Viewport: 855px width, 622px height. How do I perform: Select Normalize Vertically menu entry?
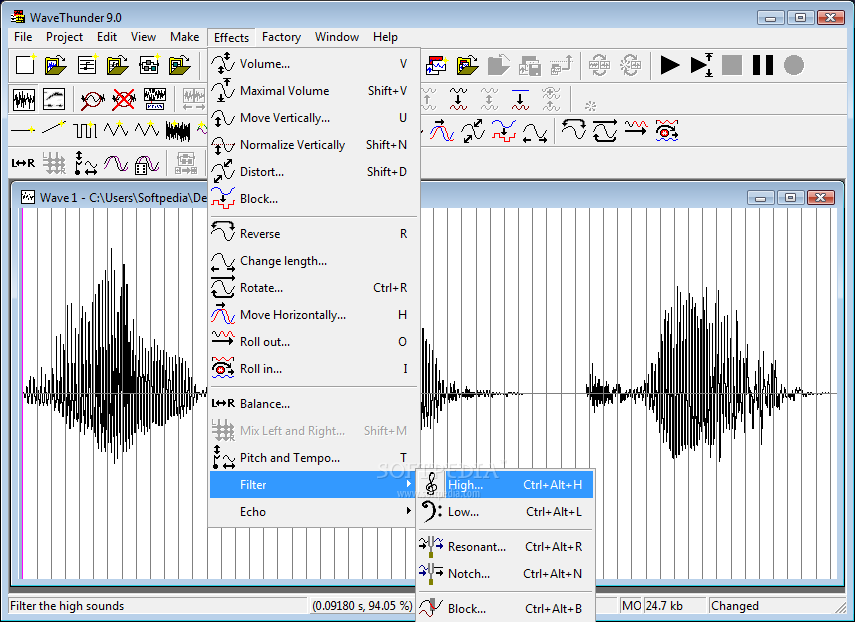[314, 145]
